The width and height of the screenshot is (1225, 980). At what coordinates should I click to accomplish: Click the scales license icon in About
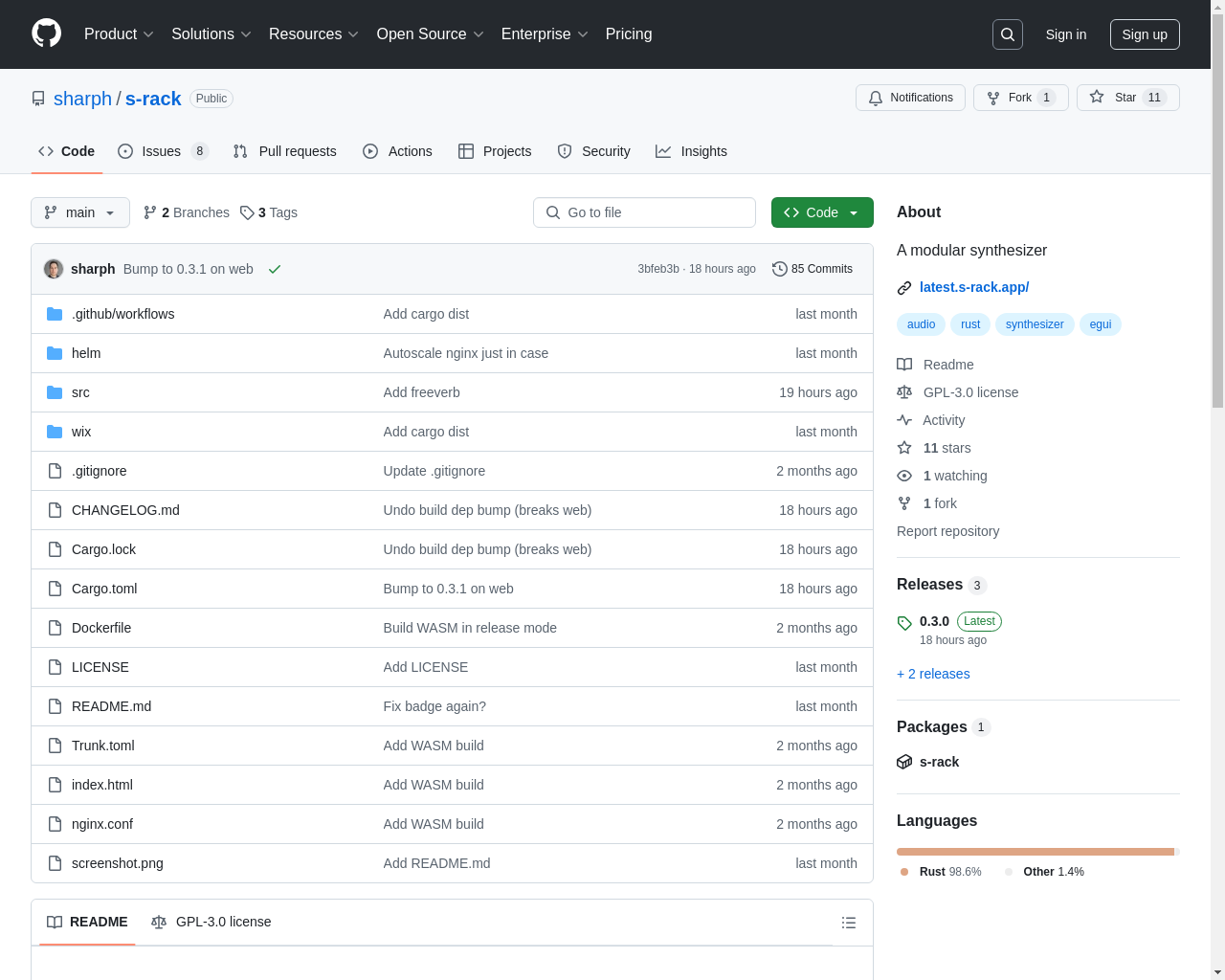coord(904,392)
